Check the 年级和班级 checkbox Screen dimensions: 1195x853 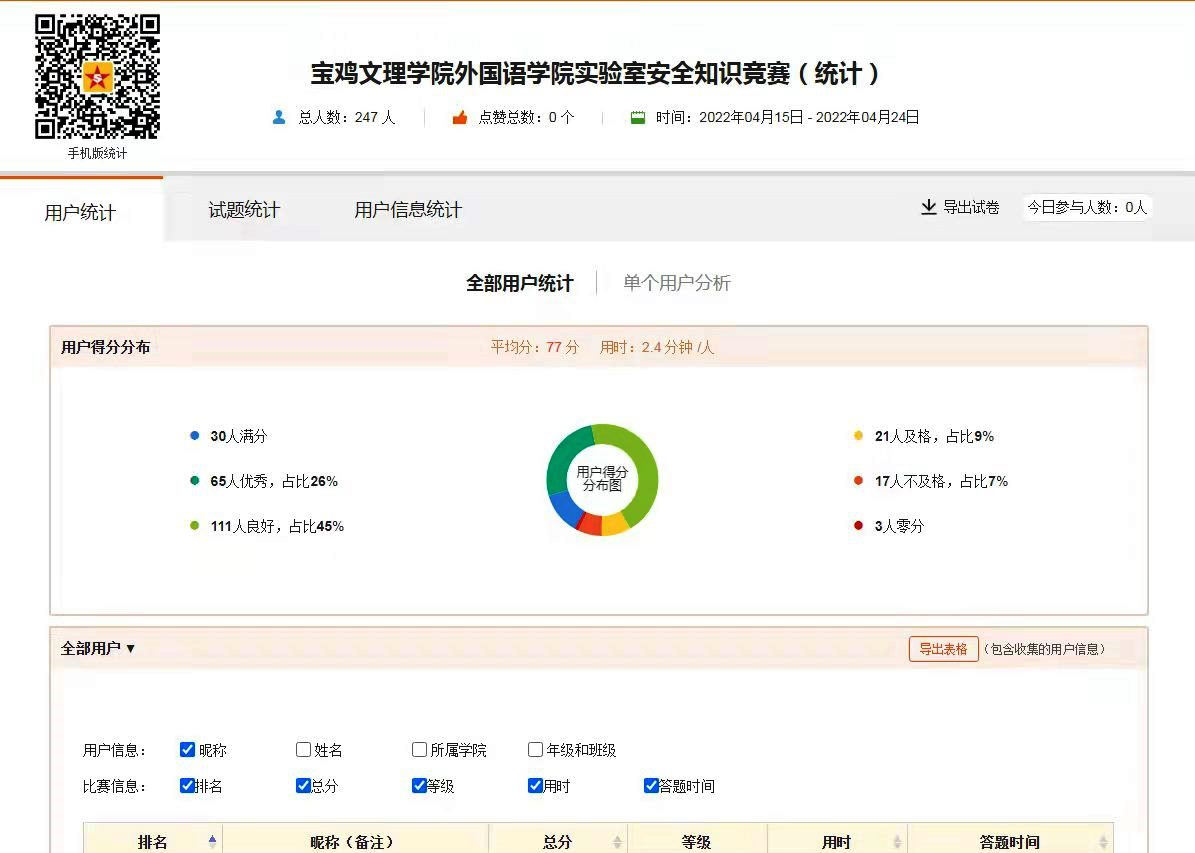click(x=536, y=750)
